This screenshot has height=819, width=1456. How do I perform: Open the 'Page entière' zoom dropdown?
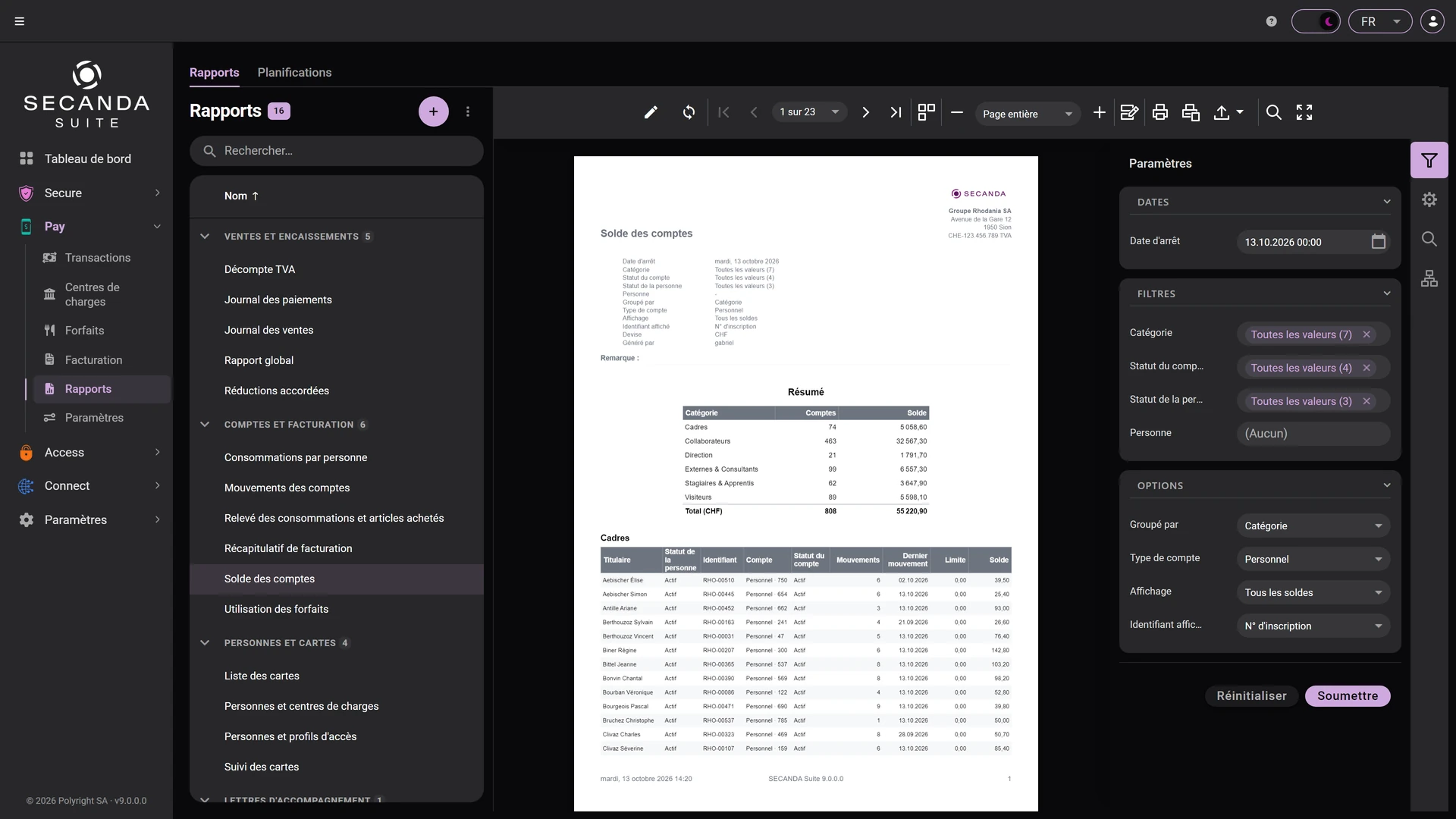point(1028,114)
